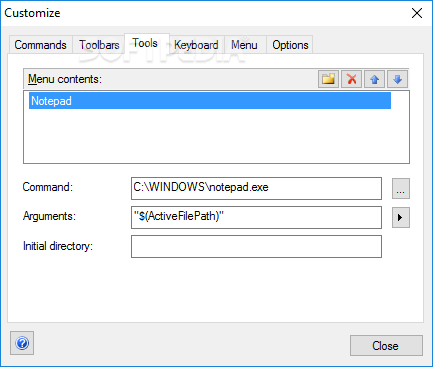Click the empty Initial directory field
Screen dimensions: 433x367
256,246
